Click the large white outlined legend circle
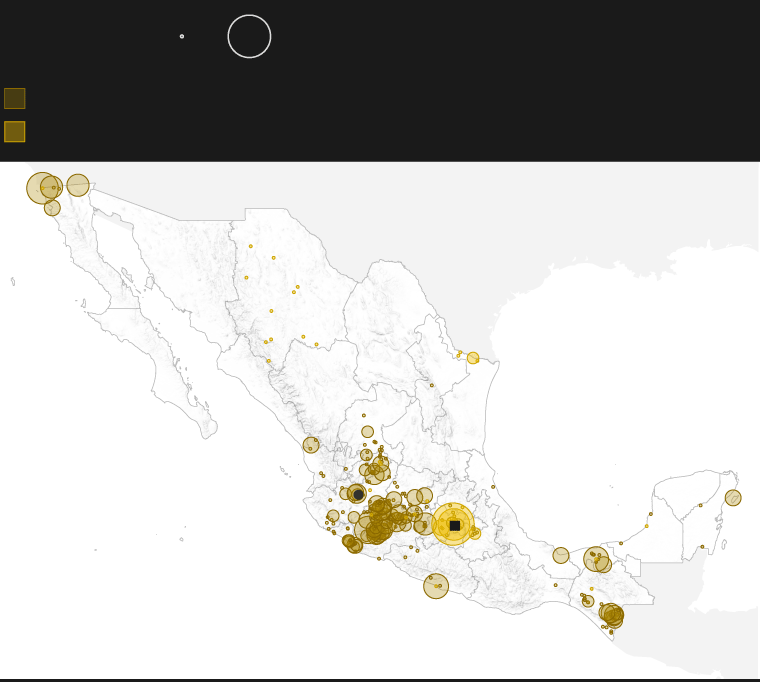760x682 pixels. (x=249, y=36)
